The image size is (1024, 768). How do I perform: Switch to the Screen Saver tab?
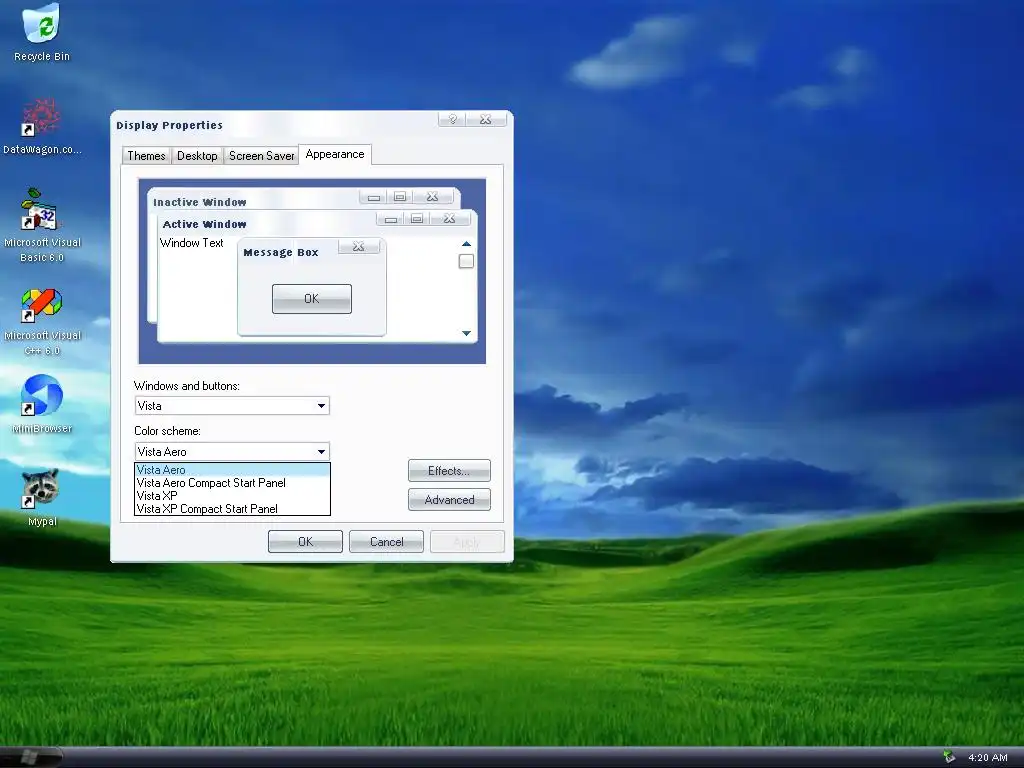[x=261, y=155]
